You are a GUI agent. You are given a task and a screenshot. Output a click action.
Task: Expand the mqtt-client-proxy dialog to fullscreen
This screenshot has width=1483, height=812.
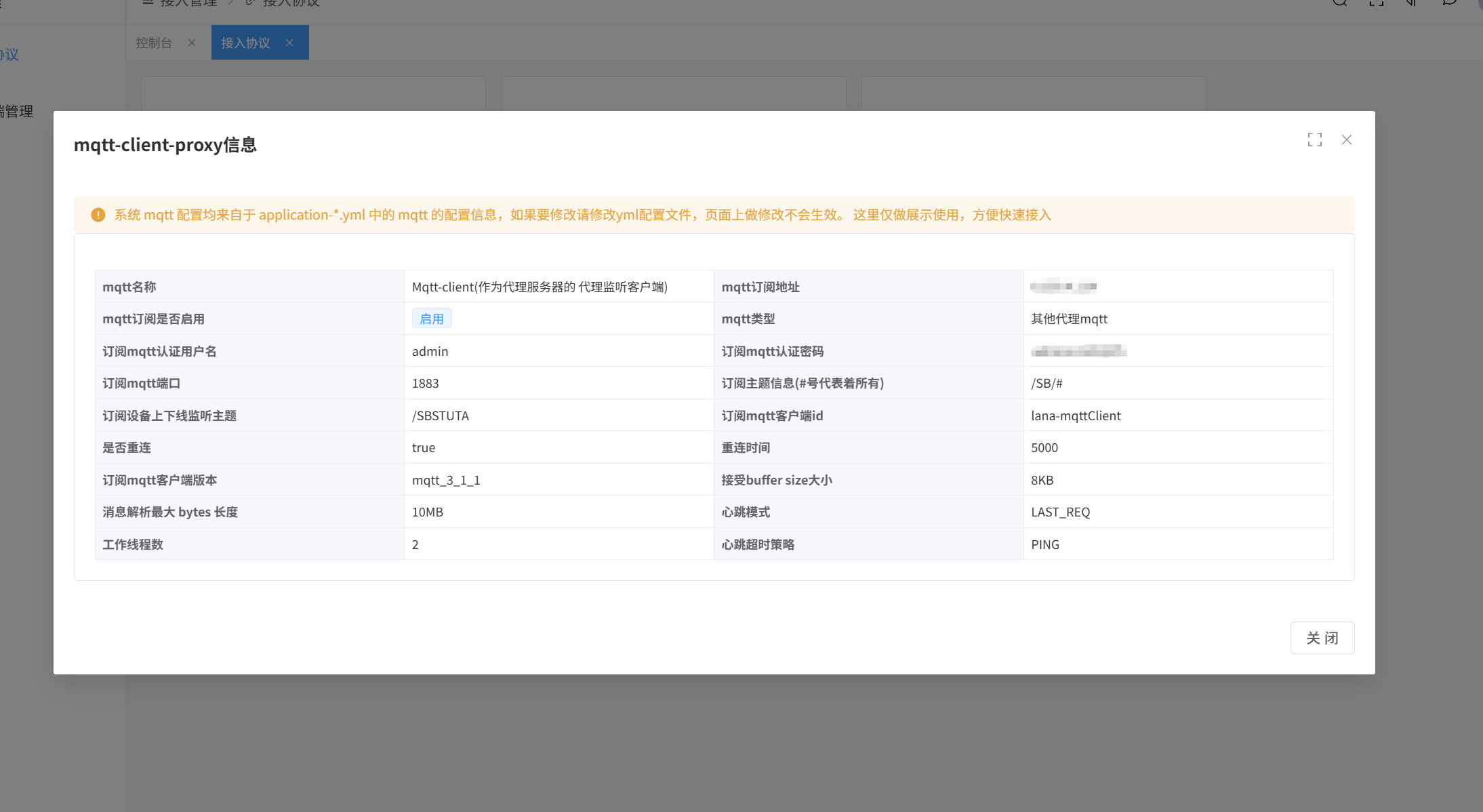pos(1315,140)
